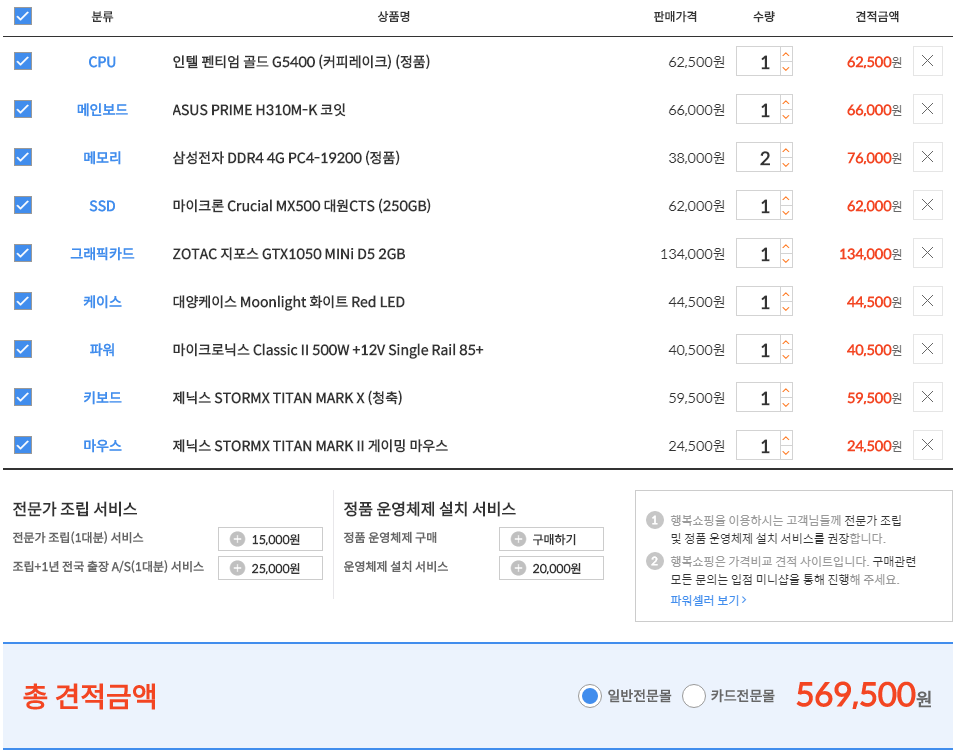This screenshot has width=957, height=750.
Task: Uncheck the 마우스 row checkbox
Action: [23, 445]
